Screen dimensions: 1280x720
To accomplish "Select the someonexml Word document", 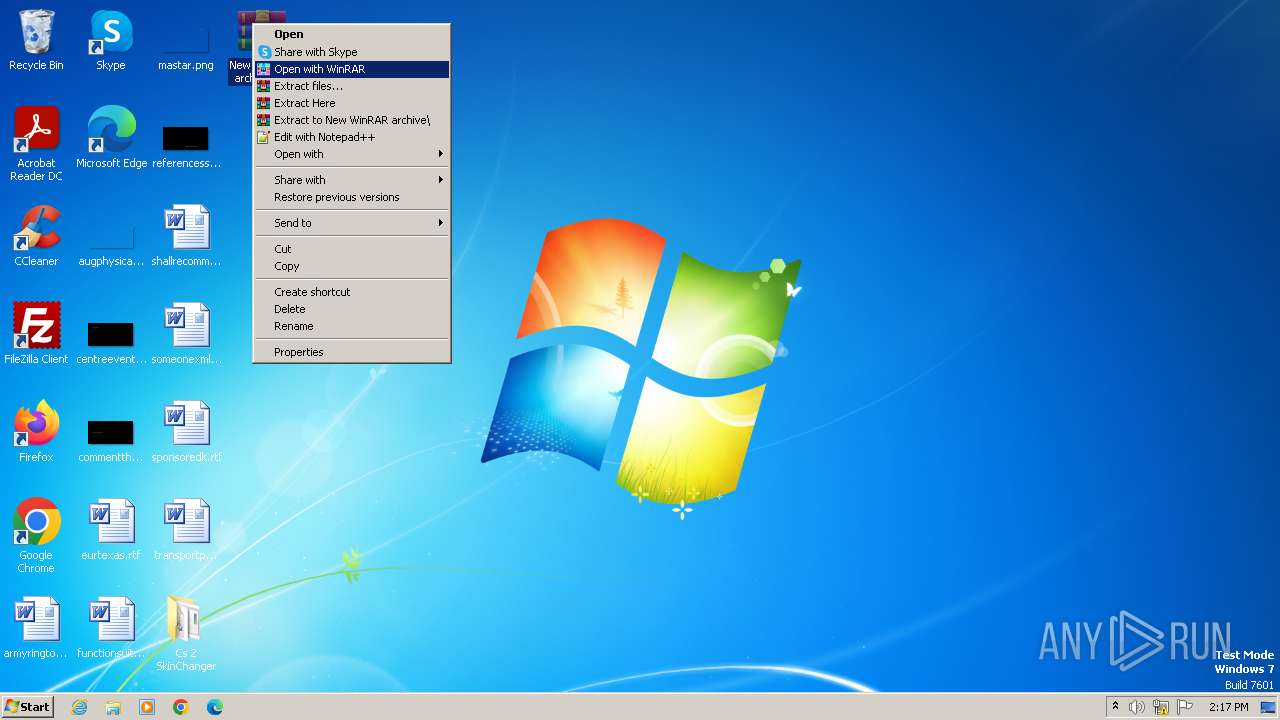I will 186,334.
